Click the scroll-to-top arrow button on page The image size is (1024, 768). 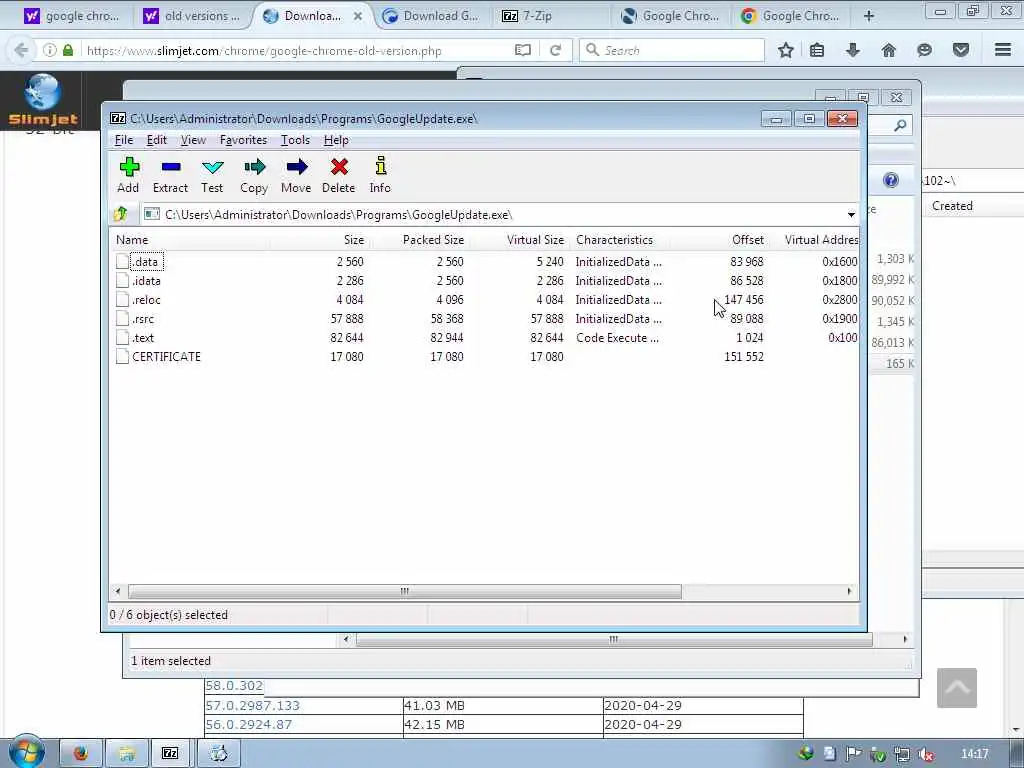(x=957, y=688)
